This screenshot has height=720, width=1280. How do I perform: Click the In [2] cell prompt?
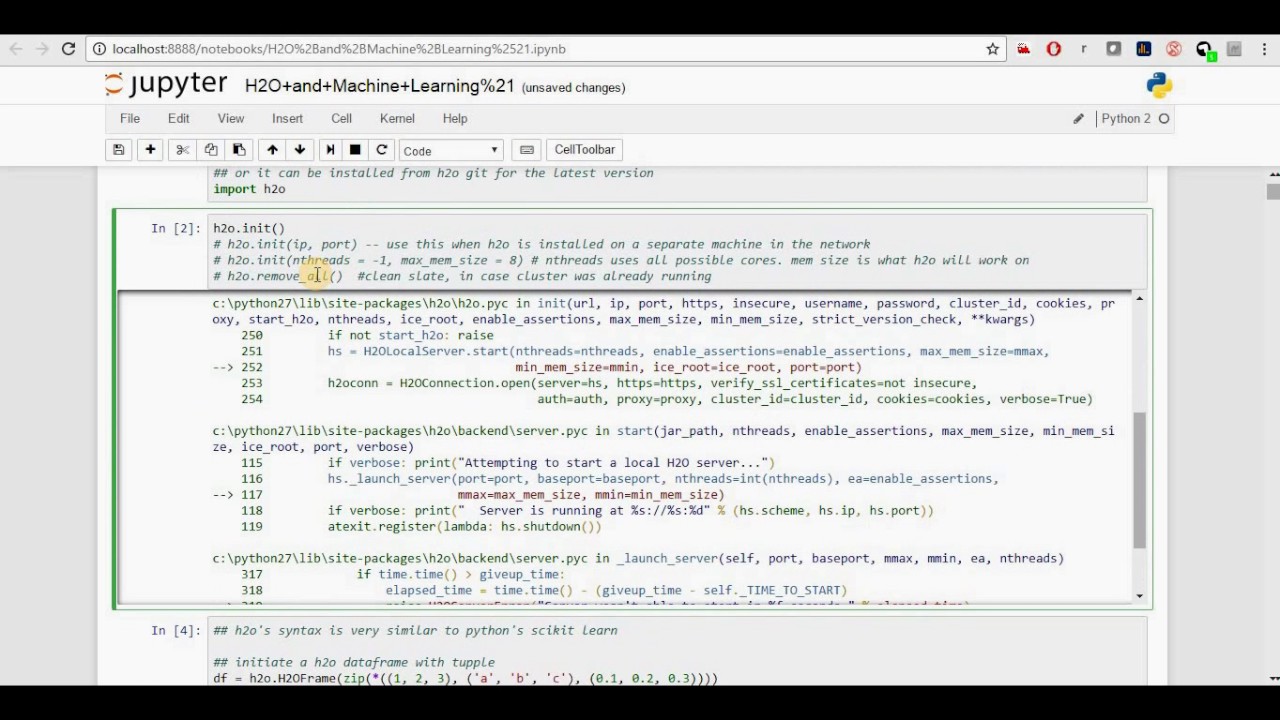coord(176,228)
